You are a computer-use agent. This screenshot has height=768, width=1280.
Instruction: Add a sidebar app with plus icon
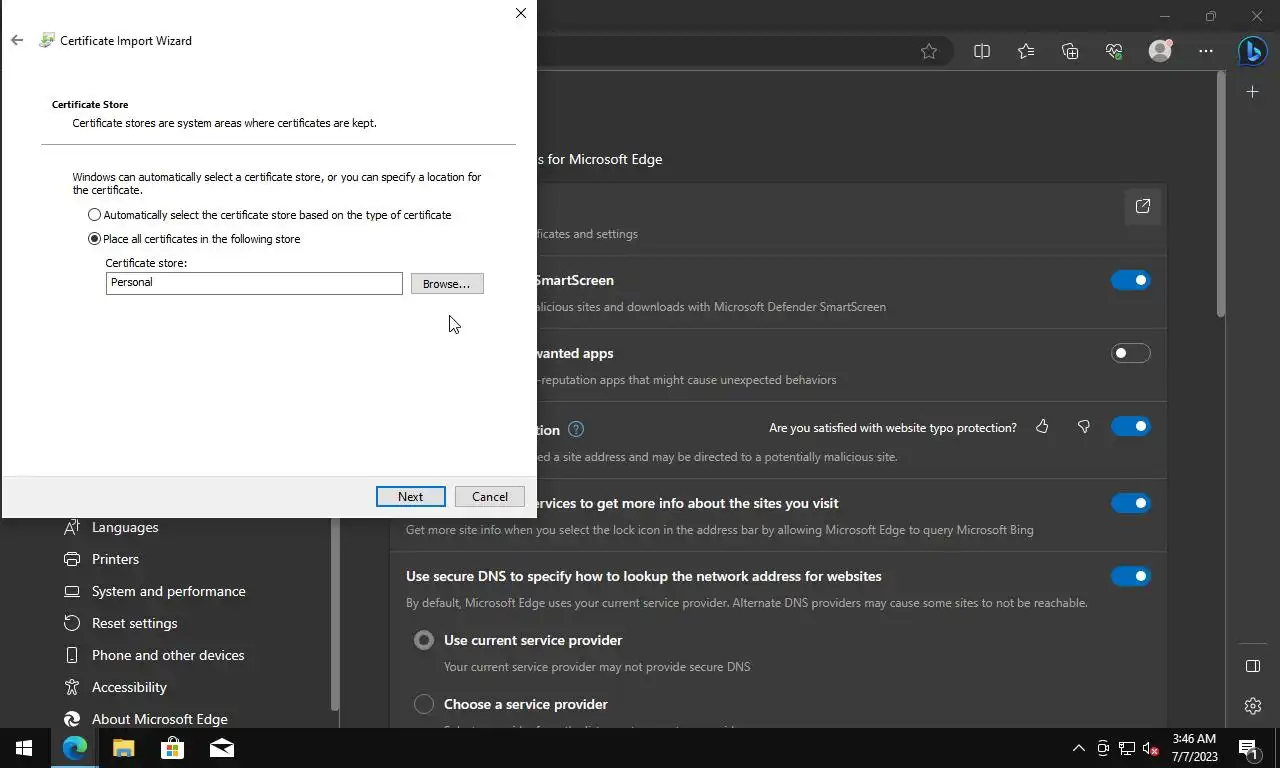pyautogui.click(x=1253, y=92)
